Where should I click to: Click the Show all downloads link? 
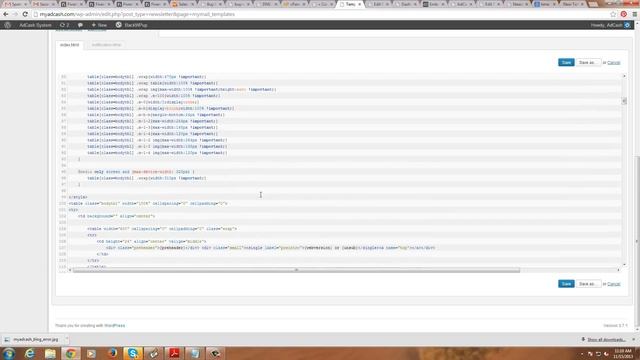tap(606, 340)
